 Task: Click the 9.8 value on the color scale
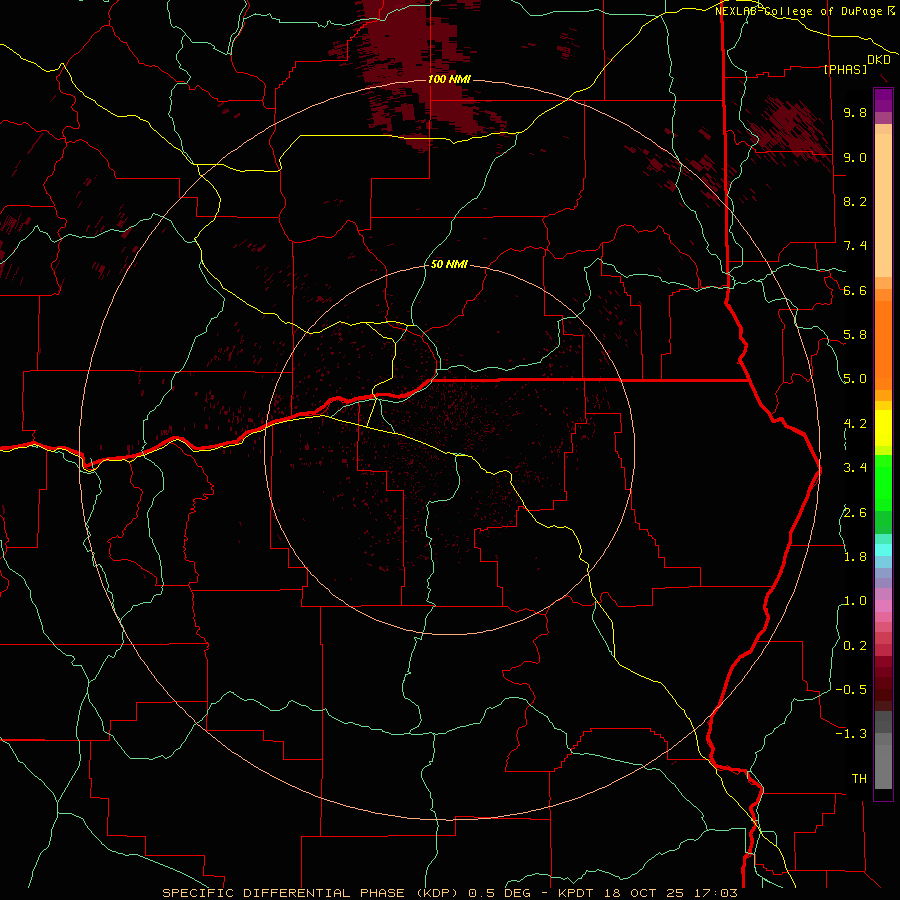[x=855, y=112]
